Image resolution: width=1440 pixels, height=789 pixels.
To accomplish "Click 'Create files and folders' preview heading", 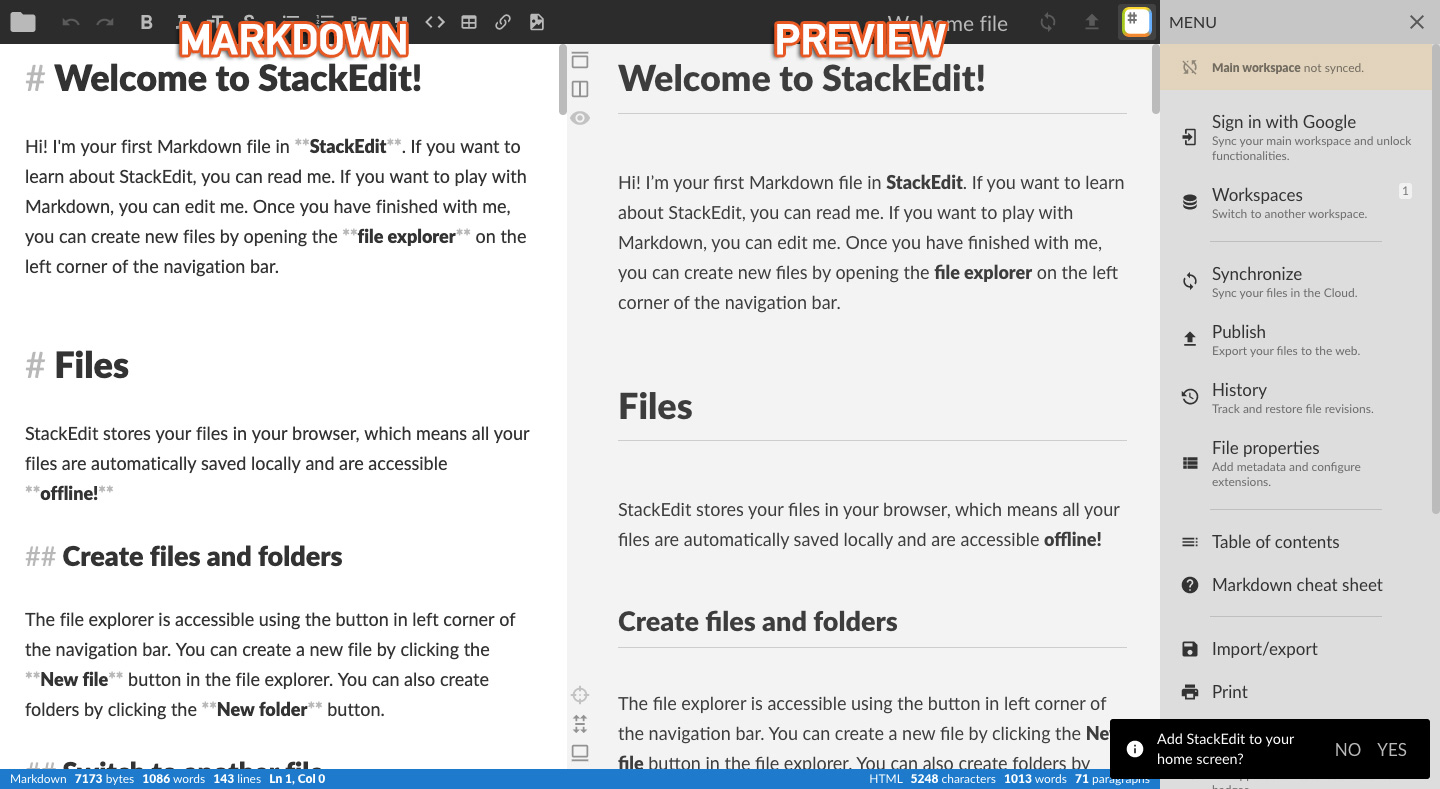I will coord(758,622).
